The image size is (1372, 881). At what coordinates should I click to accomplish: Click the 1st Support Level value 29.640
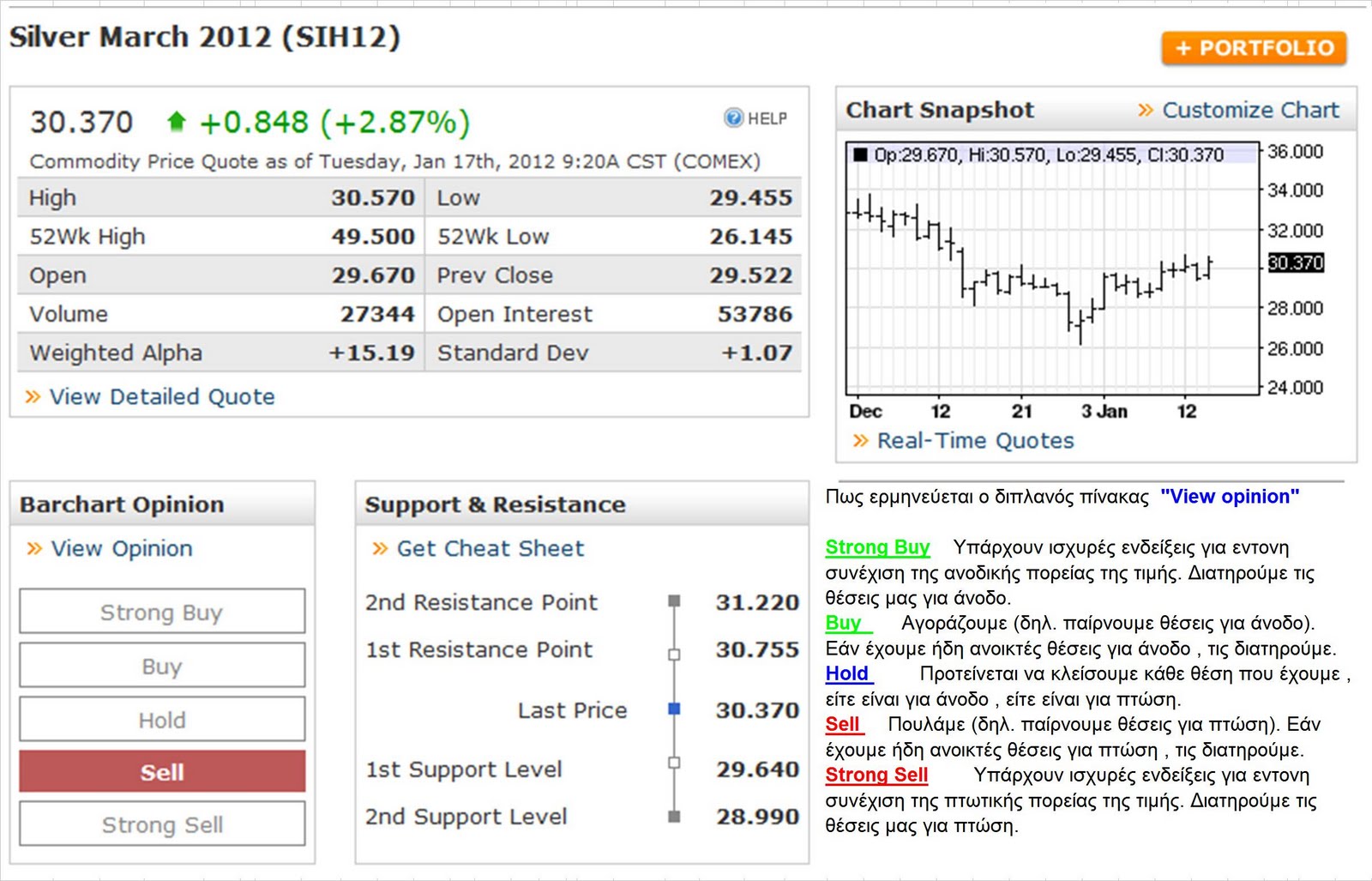click(x=757, y=769)
